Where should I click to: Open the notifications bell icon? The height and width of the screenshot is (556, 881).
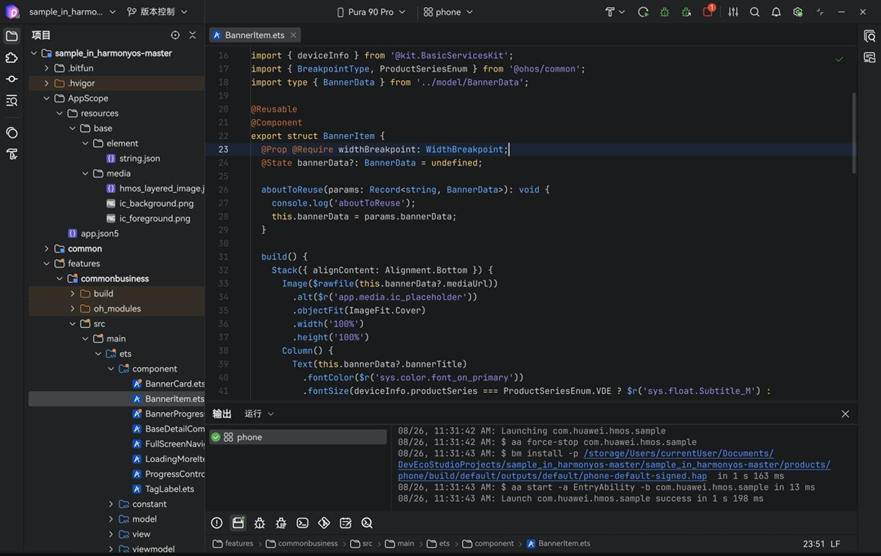(776, 12)
